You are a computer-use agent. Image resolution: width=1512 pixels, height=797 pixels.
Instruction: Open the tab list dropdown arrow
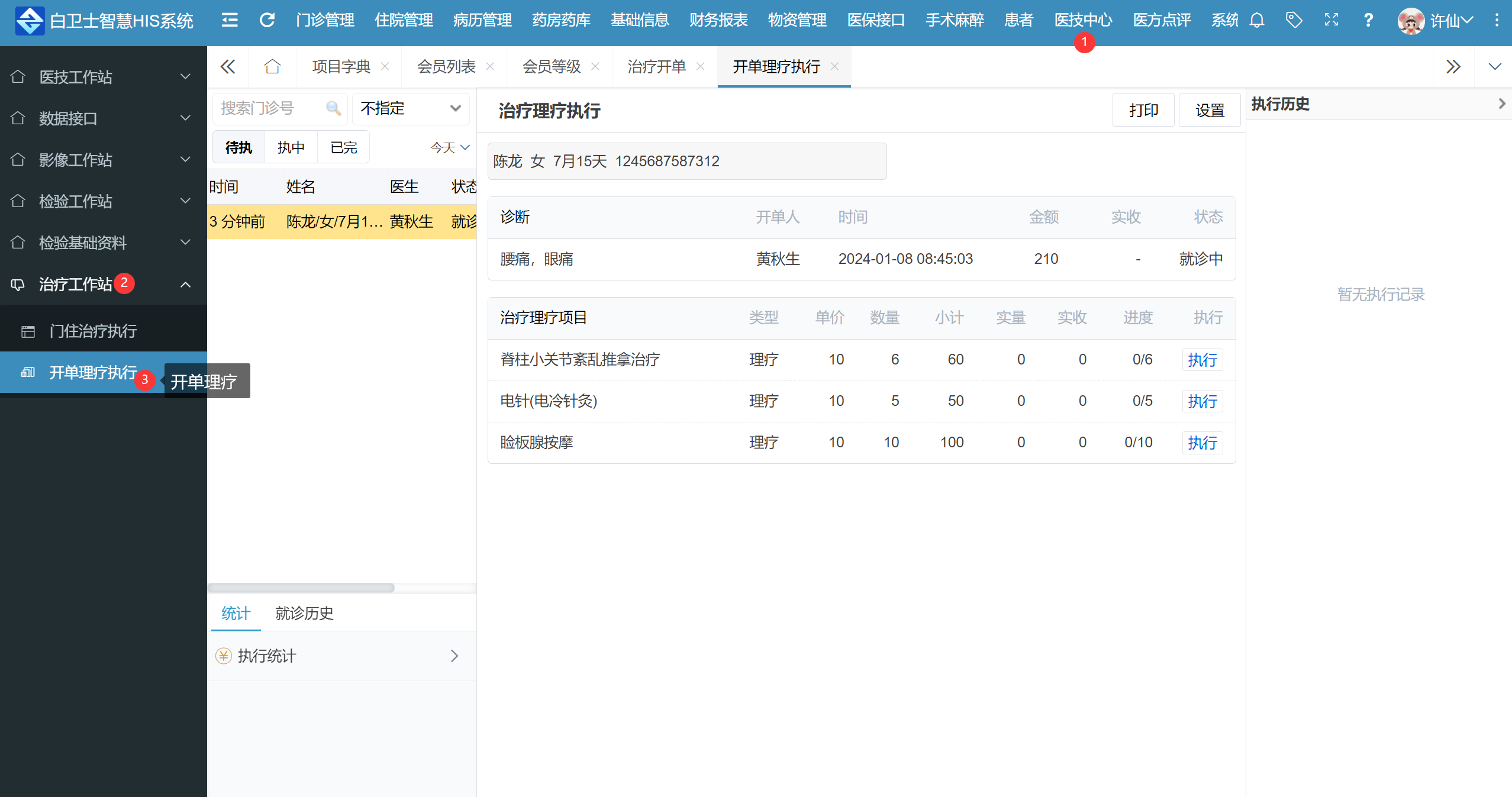tap(1495, 66)
